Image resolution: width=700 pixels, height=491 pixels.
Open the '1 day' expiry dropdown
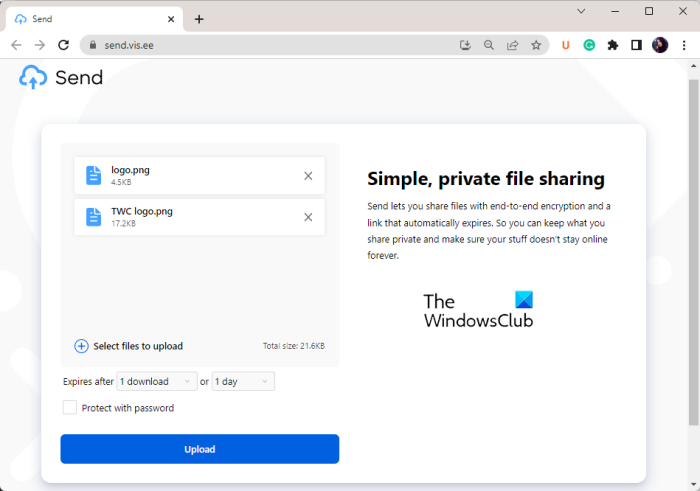(243, 381)
